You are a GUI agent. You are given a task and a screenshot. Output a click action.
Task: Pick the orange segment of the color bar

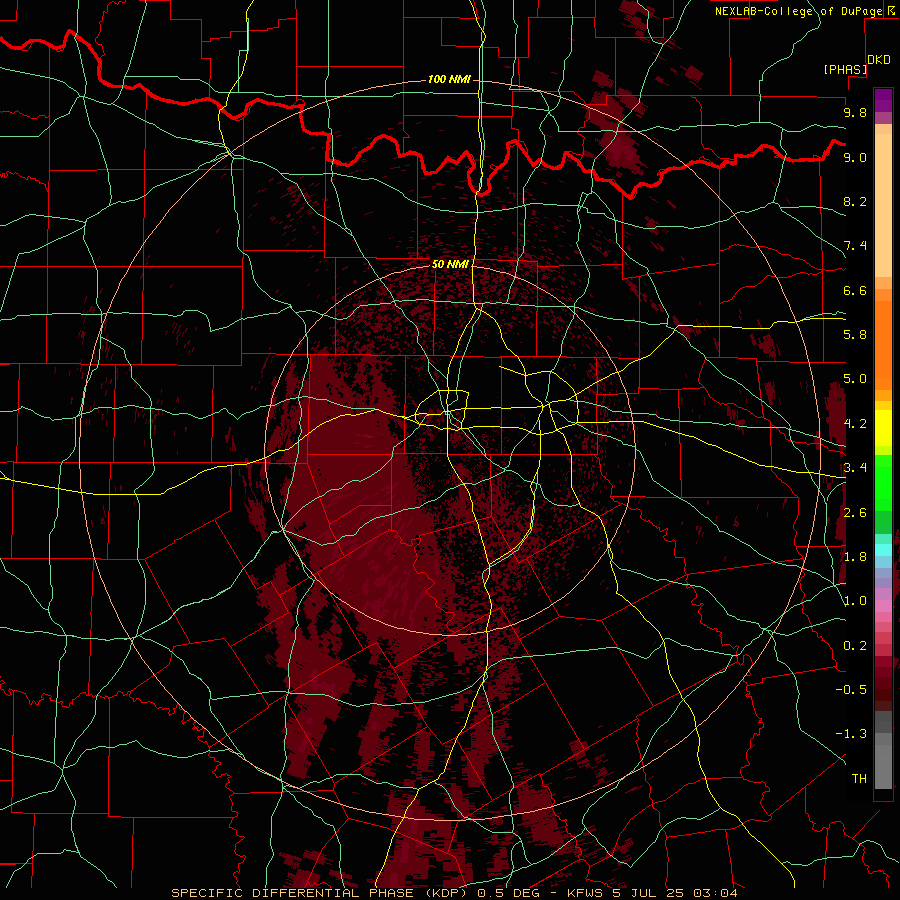(x=883, y=345)
